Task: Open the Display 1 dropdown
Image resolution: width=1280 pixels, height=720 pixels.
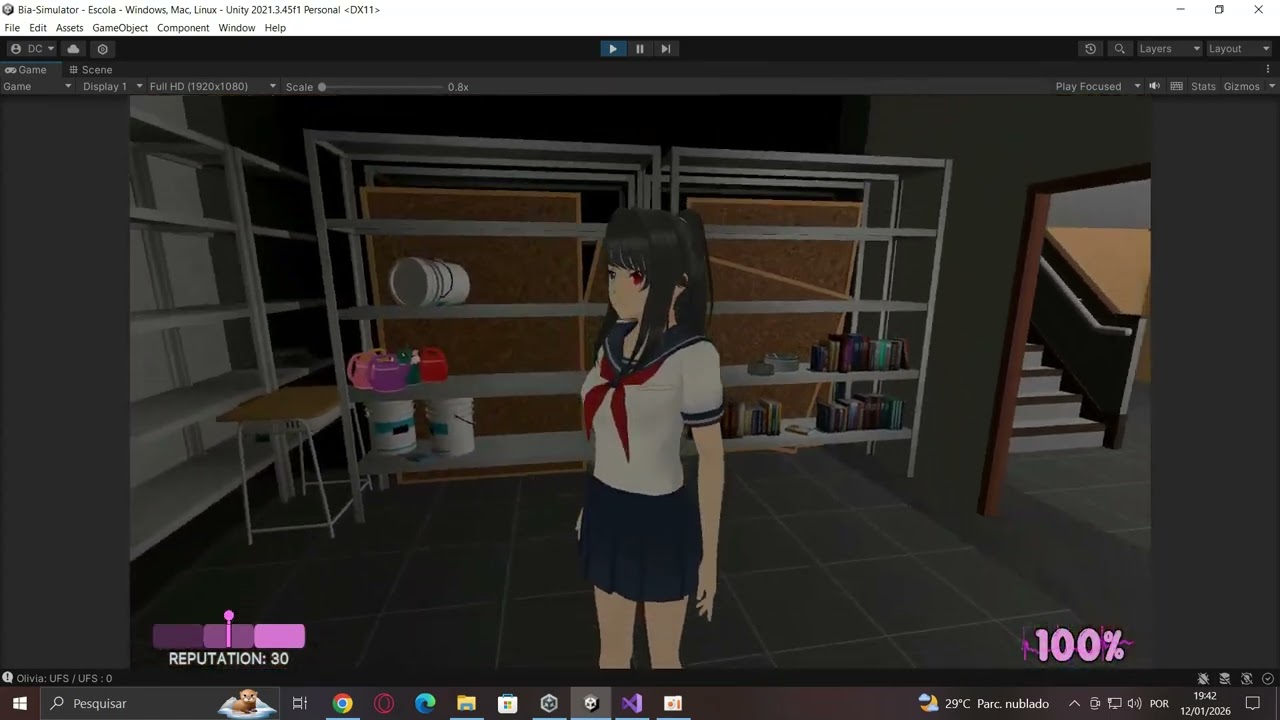Action: click(112, 87)
